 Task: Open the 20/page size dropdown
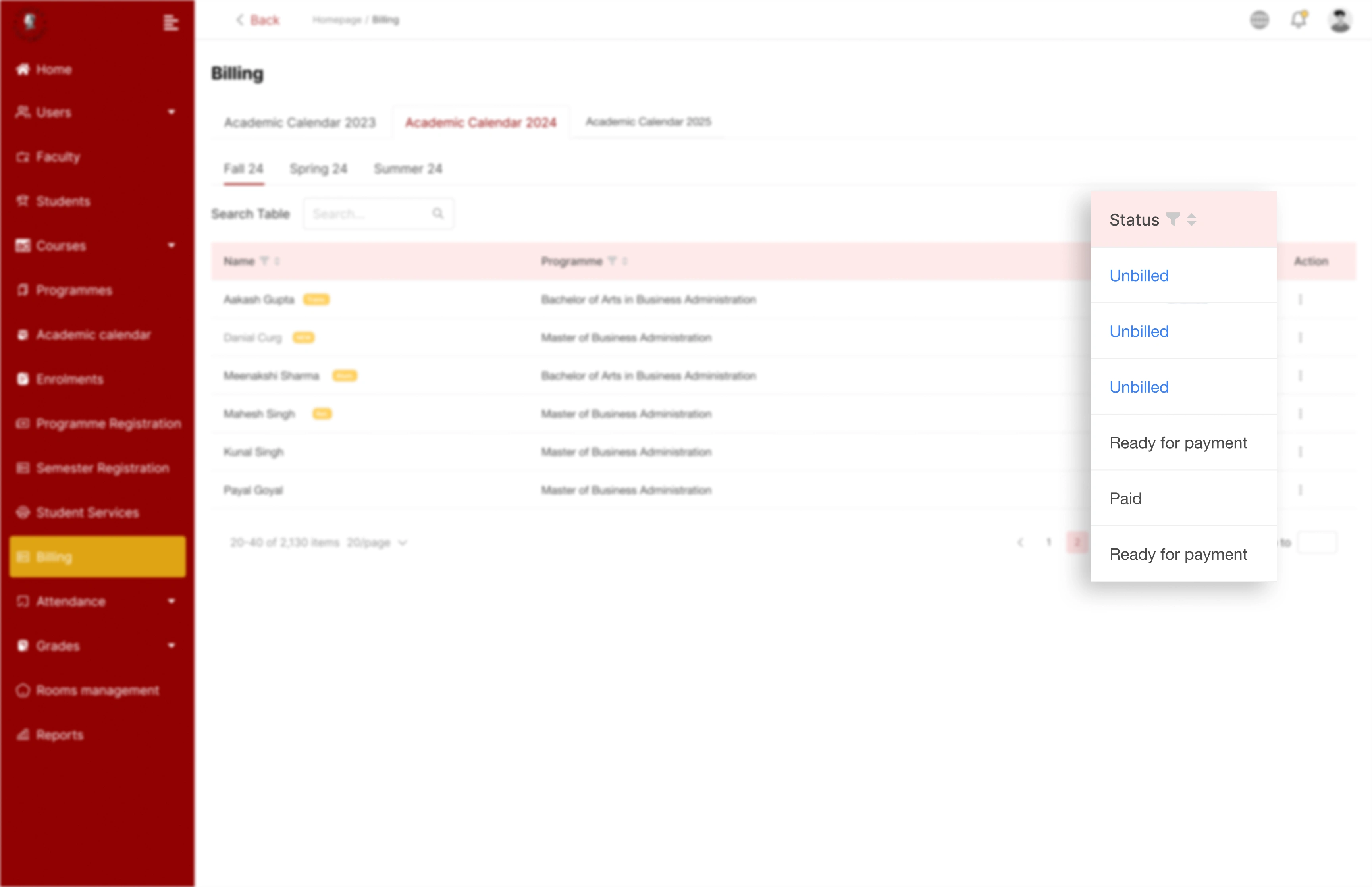click(376, 543)
